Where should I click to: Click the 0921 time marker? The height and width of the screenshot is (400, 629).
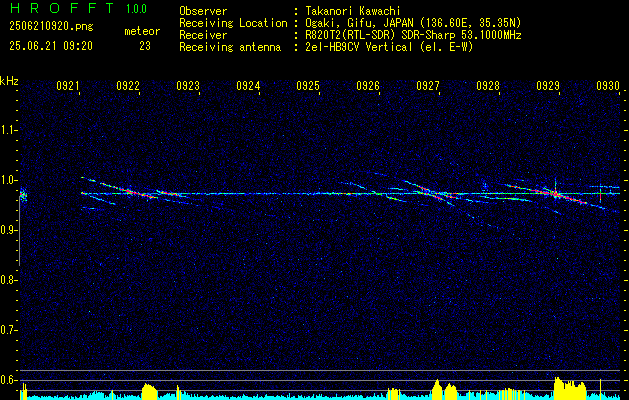pyautogui.click(x=68, y=86)
